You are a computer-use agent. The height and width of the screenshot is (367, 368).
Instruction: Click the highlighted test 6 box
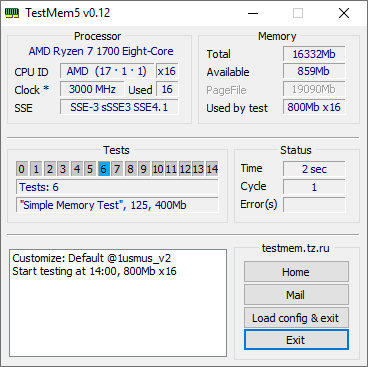(104, 169)
